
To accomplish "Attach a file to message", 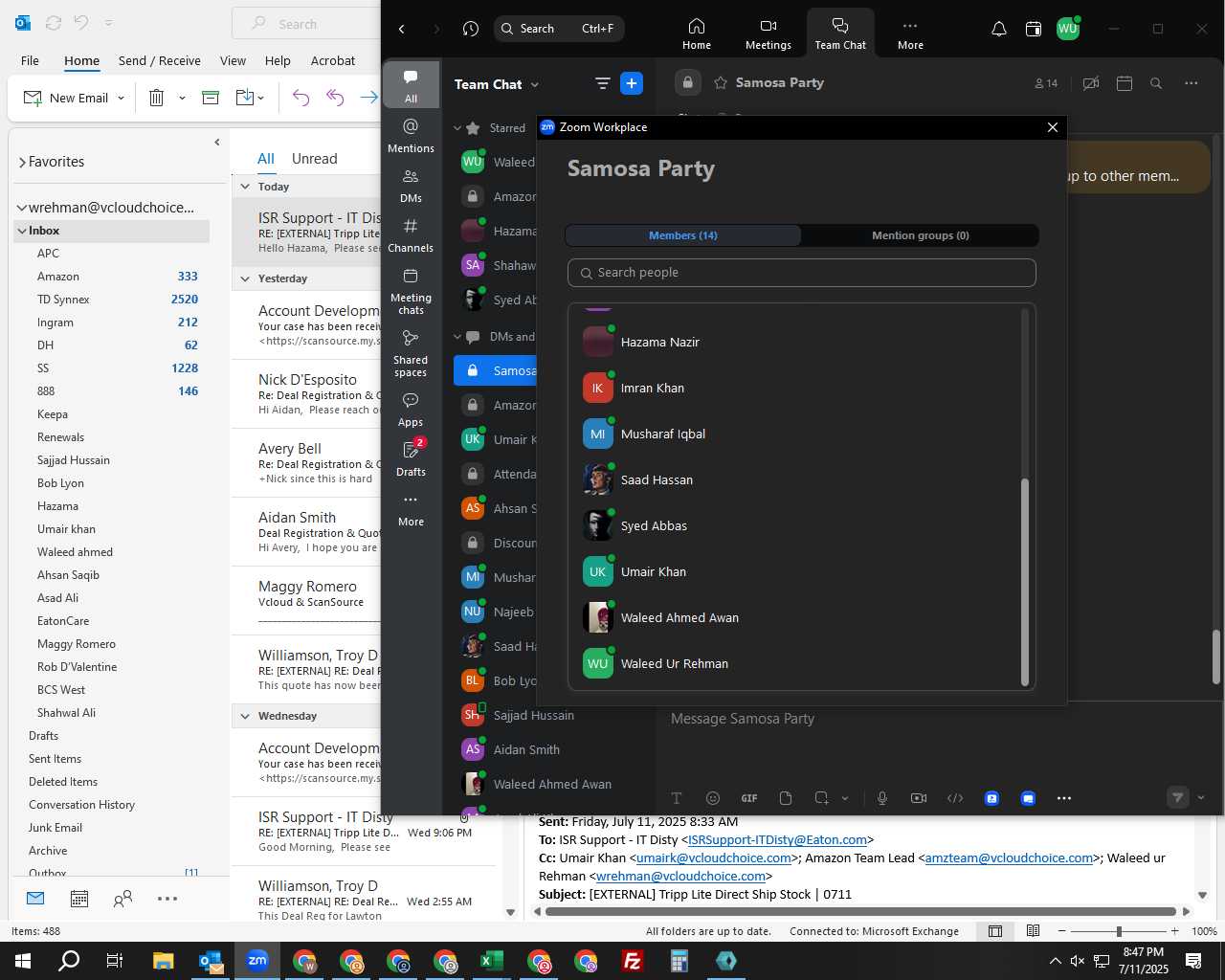I will point(786,798).
